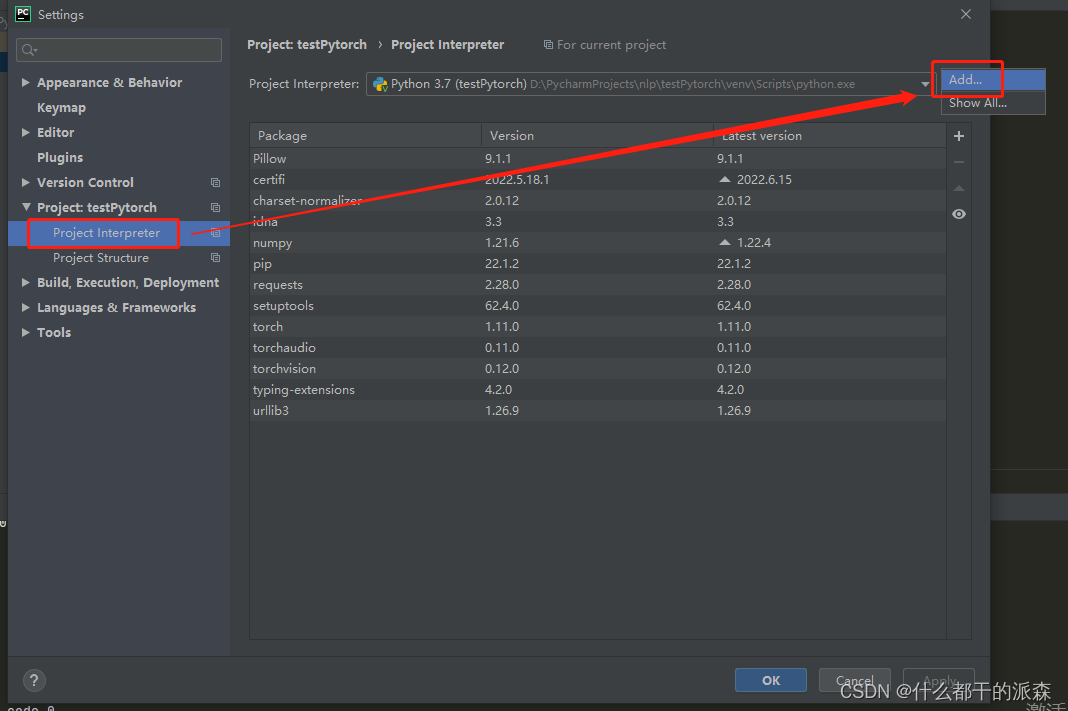This screenshot has width=1068, height=711.
Task: Click upgrade arrow next to certifi 2022.6.15
Action: [x=725, y=179]
